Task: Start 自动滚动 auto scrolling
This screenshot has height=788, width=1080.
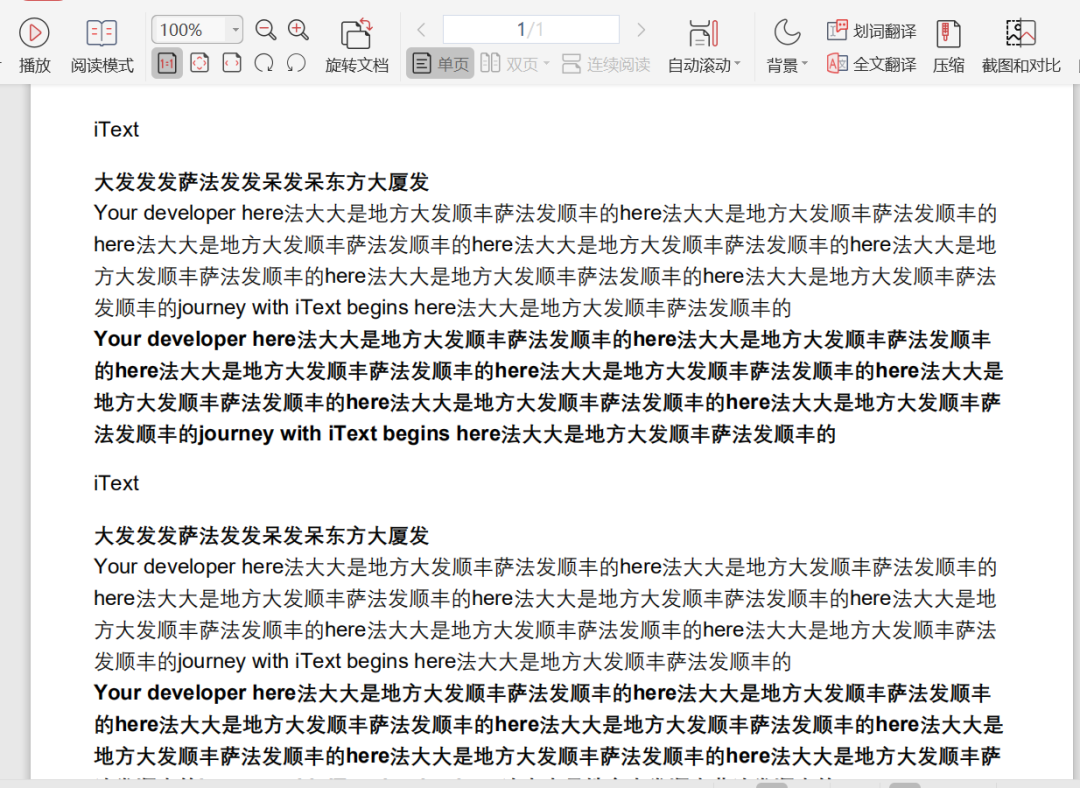Action: [699, 40]
